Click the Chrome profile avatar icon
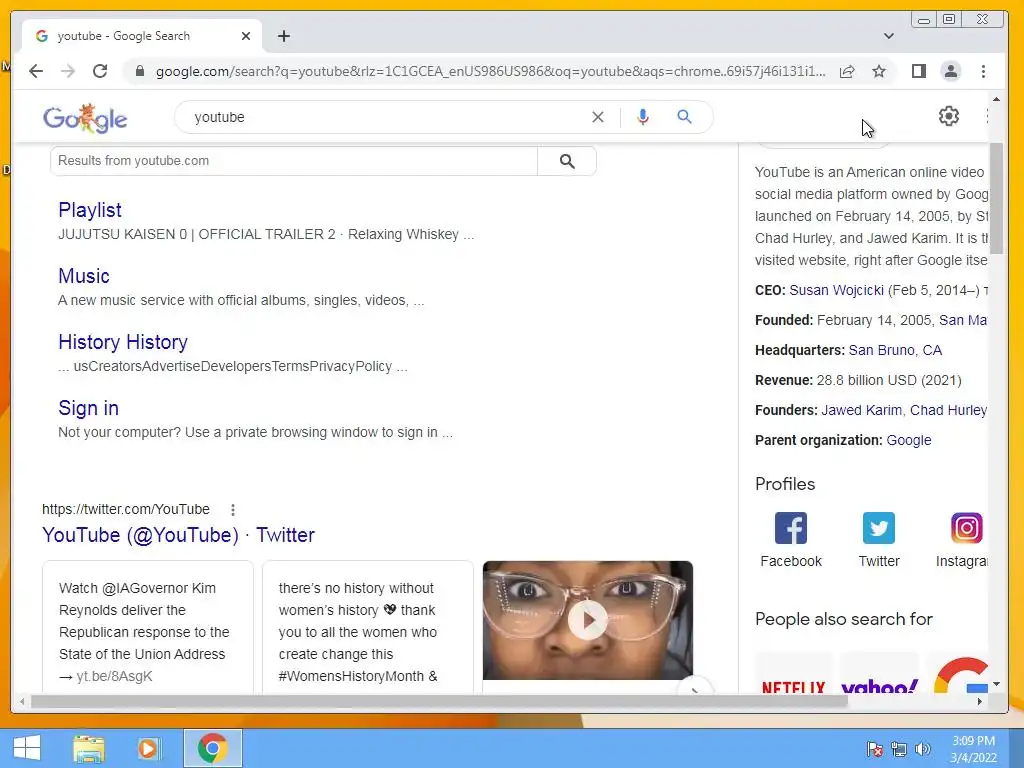The image size is (1024, 768). [951, 71]
